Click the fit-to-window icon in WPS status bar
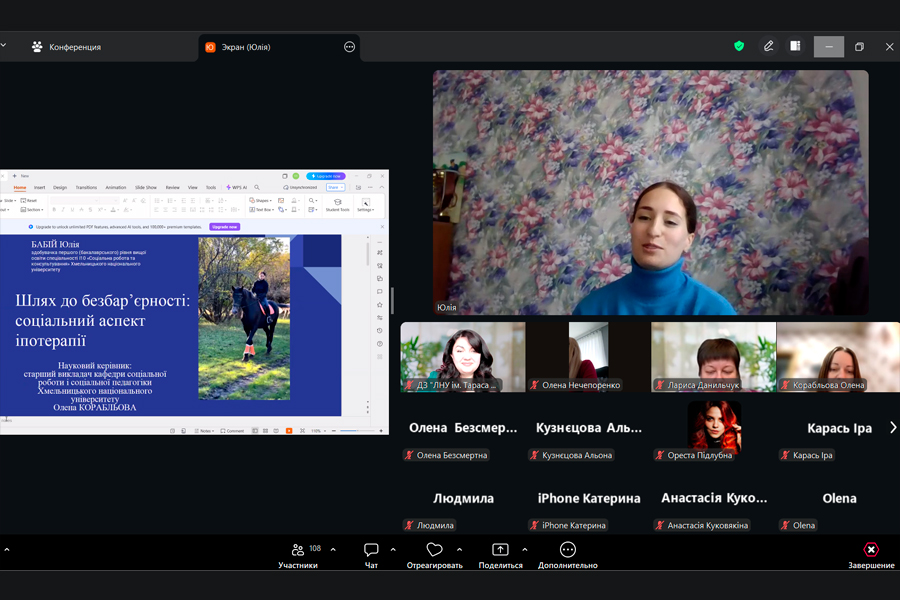This screenshot has height=600, width=900. click(302, 431)
